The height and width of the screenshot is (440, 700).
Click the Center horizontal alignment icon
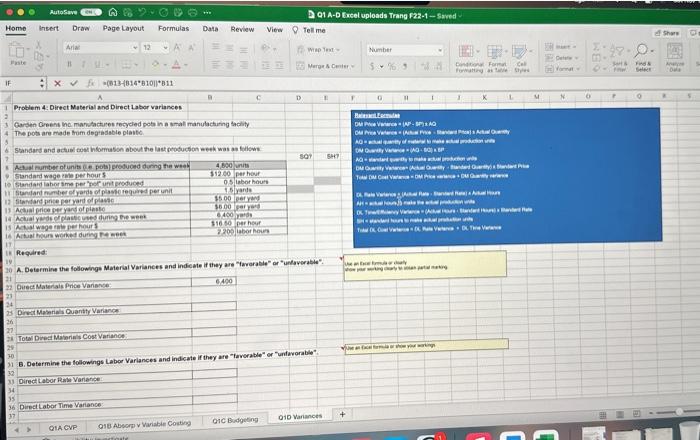229,65
